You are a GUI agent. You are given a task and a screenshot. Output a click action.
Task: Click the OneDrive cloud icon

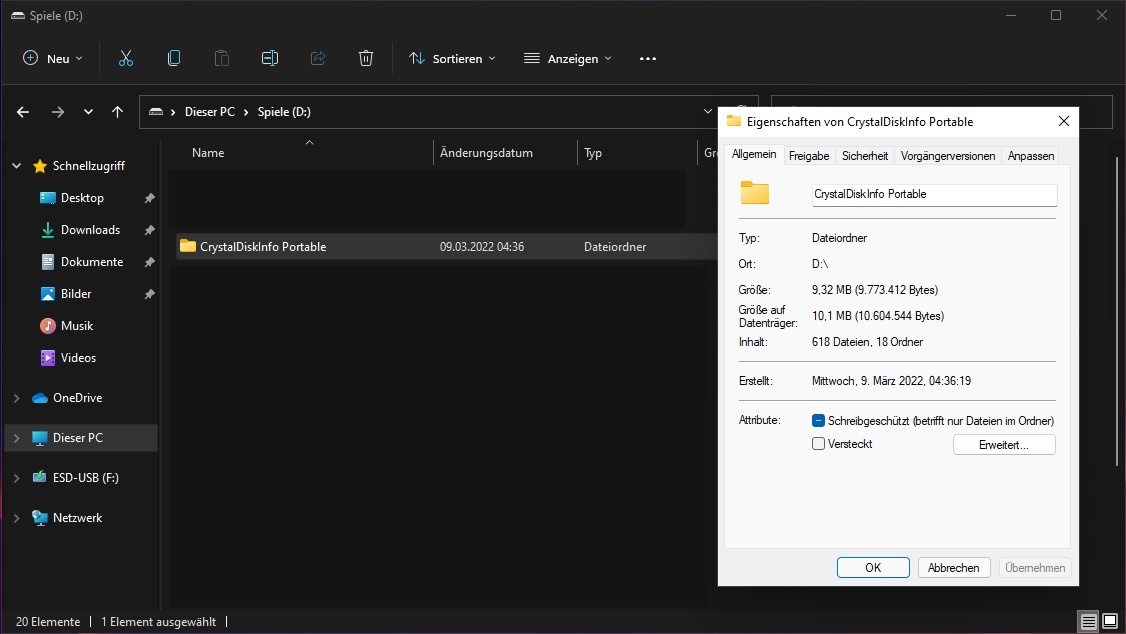40,398
